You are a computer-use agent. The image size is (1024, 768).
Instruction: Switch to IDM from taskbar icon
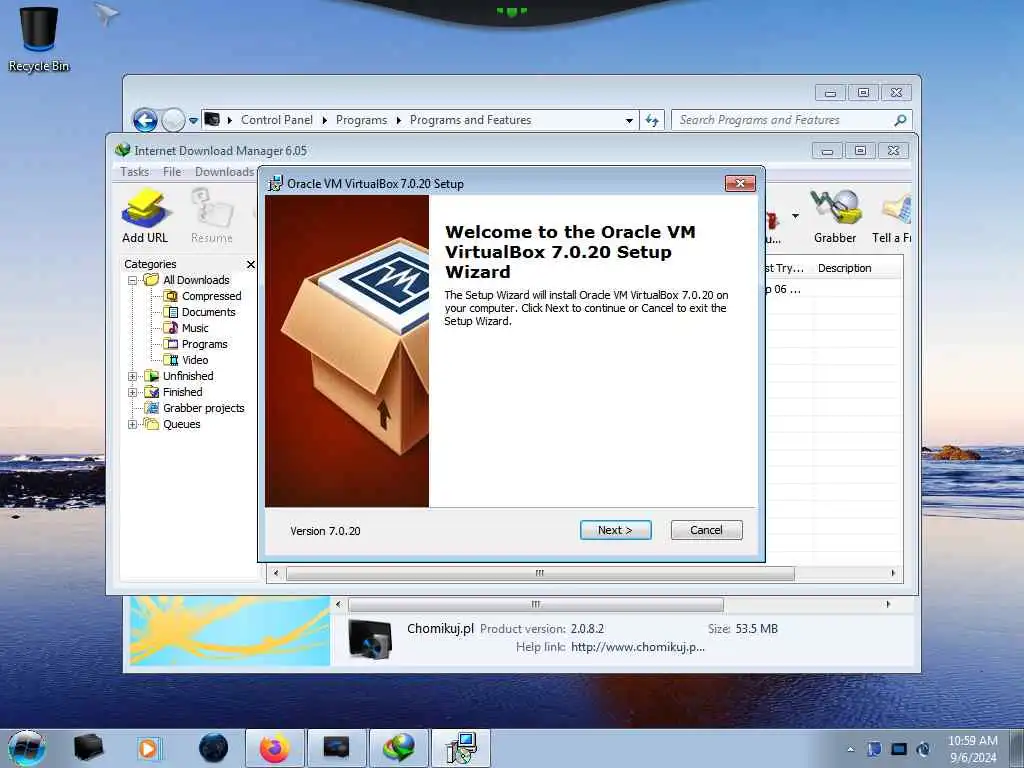[399, 748]
